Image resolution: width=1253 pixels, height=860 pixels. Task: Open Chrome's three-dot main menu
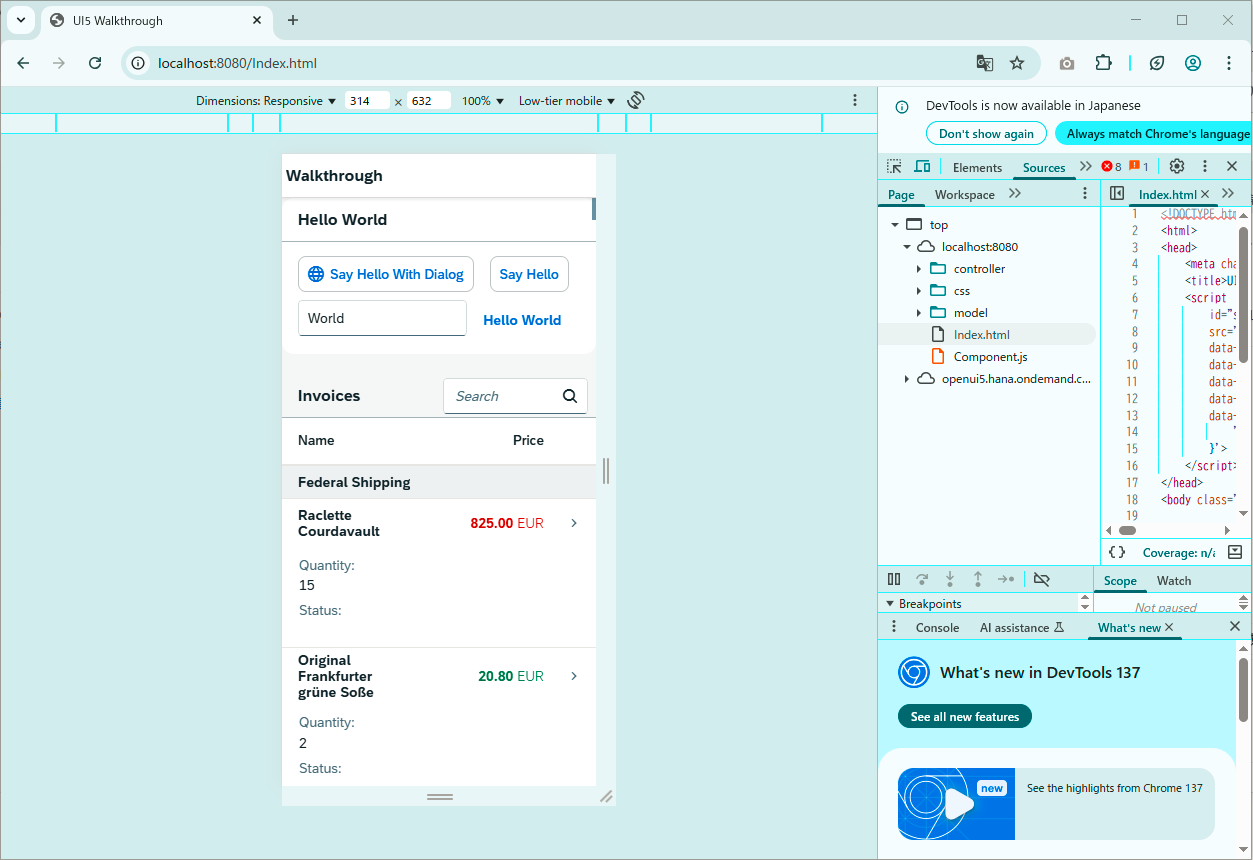(1229, 63)
